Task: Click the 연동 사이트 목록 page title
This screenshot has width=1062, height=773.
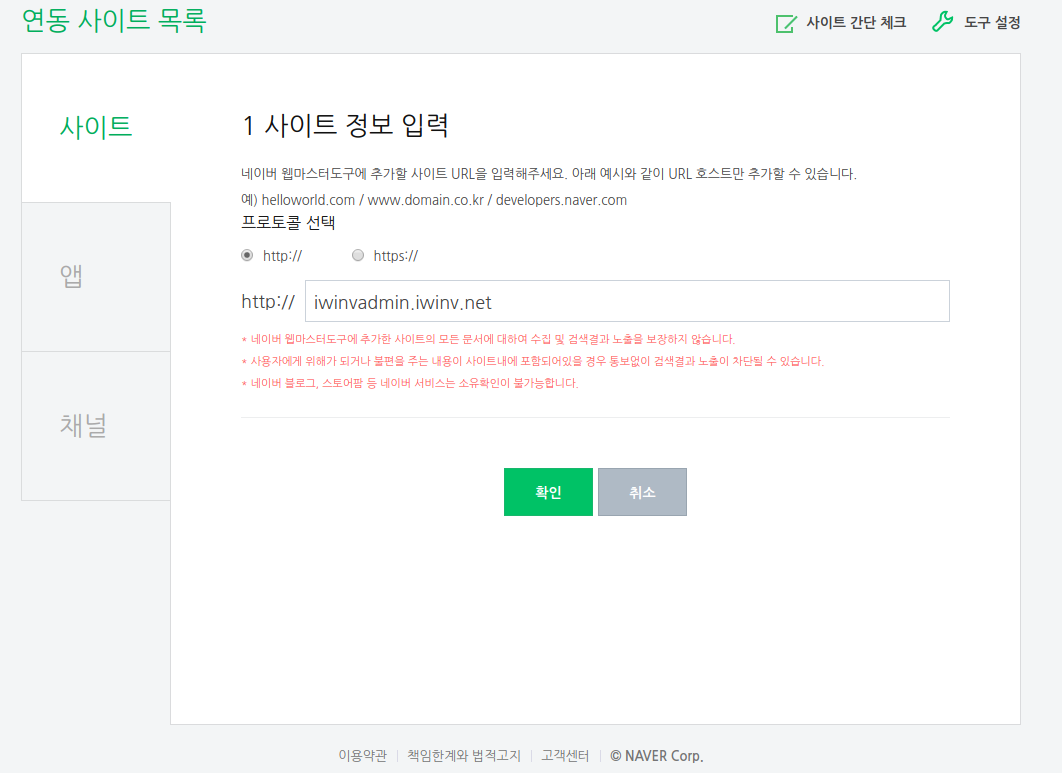Action: (x=114, y=20)
